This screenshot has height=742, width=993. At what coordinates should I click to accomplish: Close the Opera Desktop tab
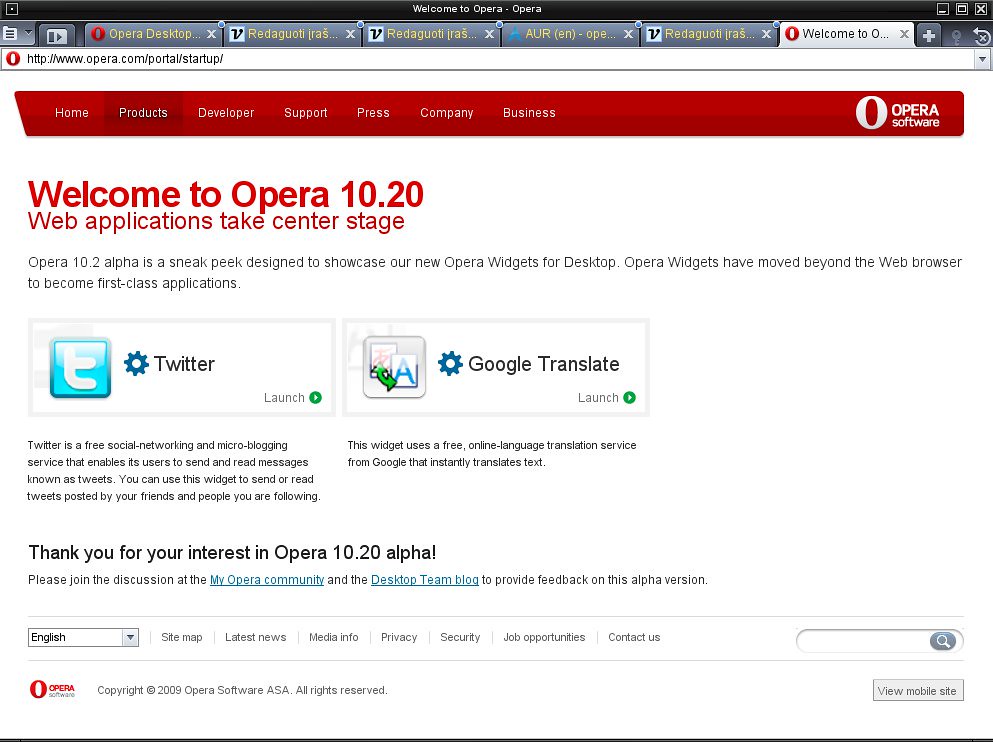pos(212,34)
